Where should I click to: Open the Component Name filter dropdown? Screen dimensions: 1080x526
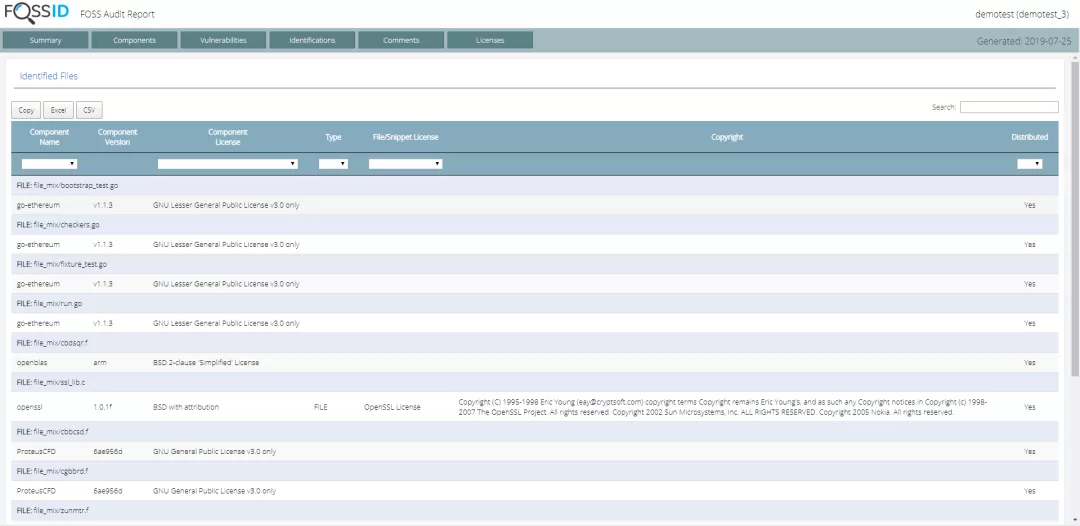click(49, 164)
